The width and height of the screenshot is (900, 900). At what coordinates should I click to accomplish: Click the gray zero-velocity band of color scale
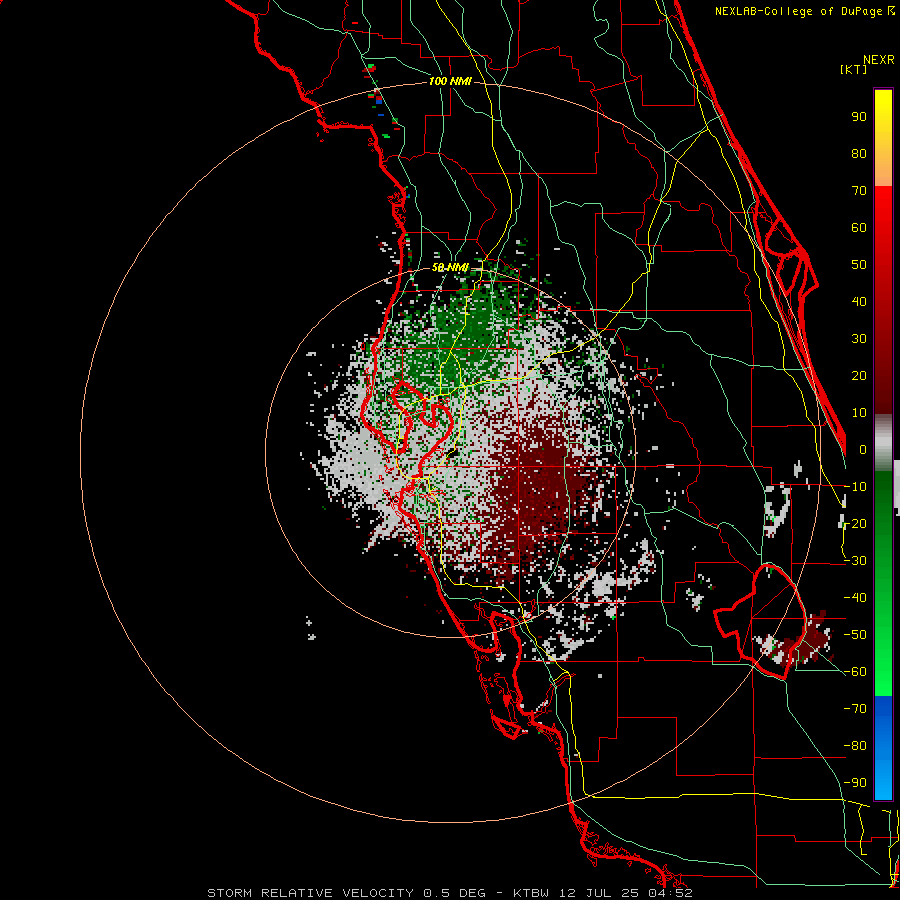coord(883,442)
